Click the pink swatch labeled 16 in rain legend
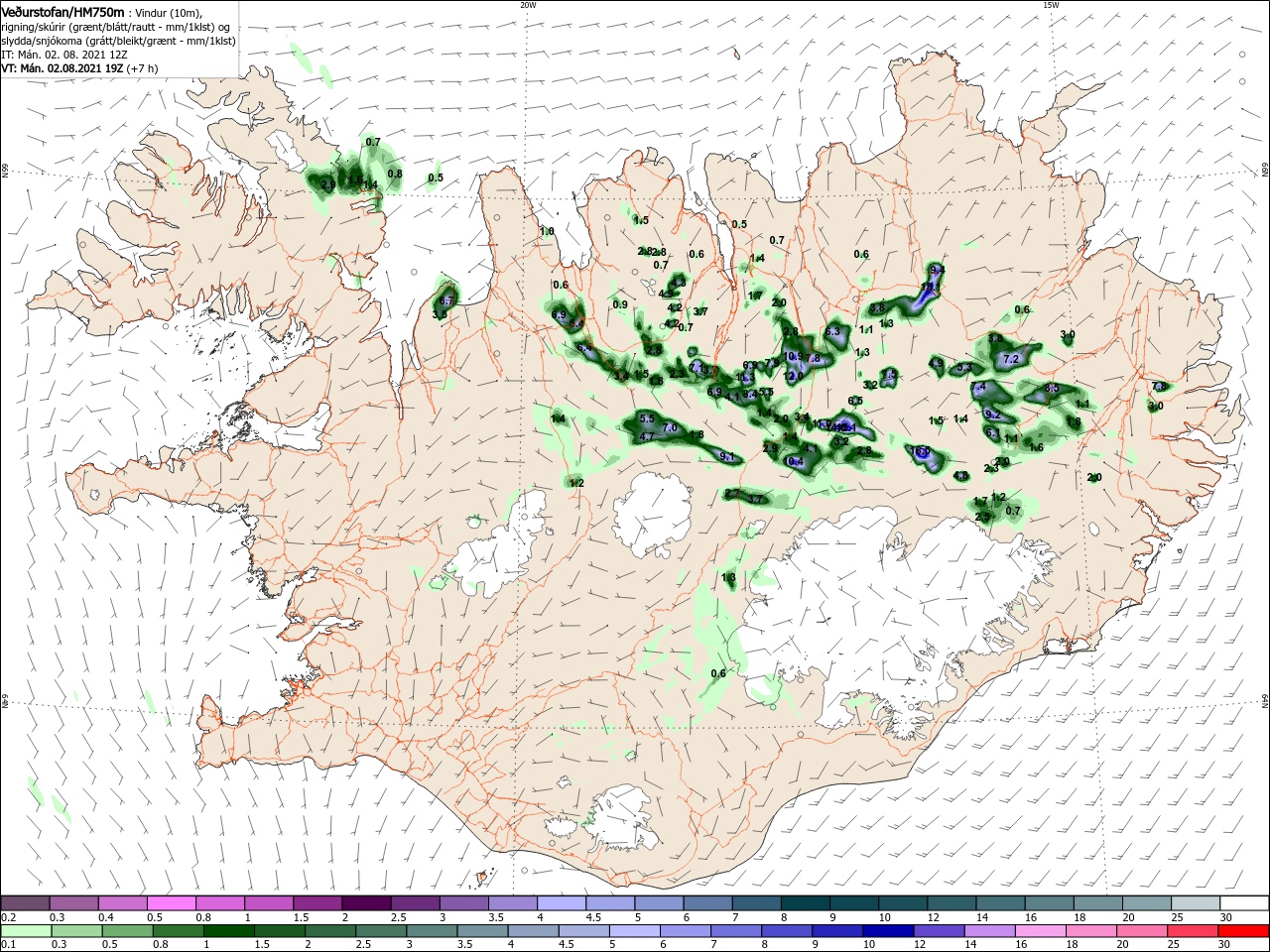The image size is (1270, 952). pos(1040,931)
